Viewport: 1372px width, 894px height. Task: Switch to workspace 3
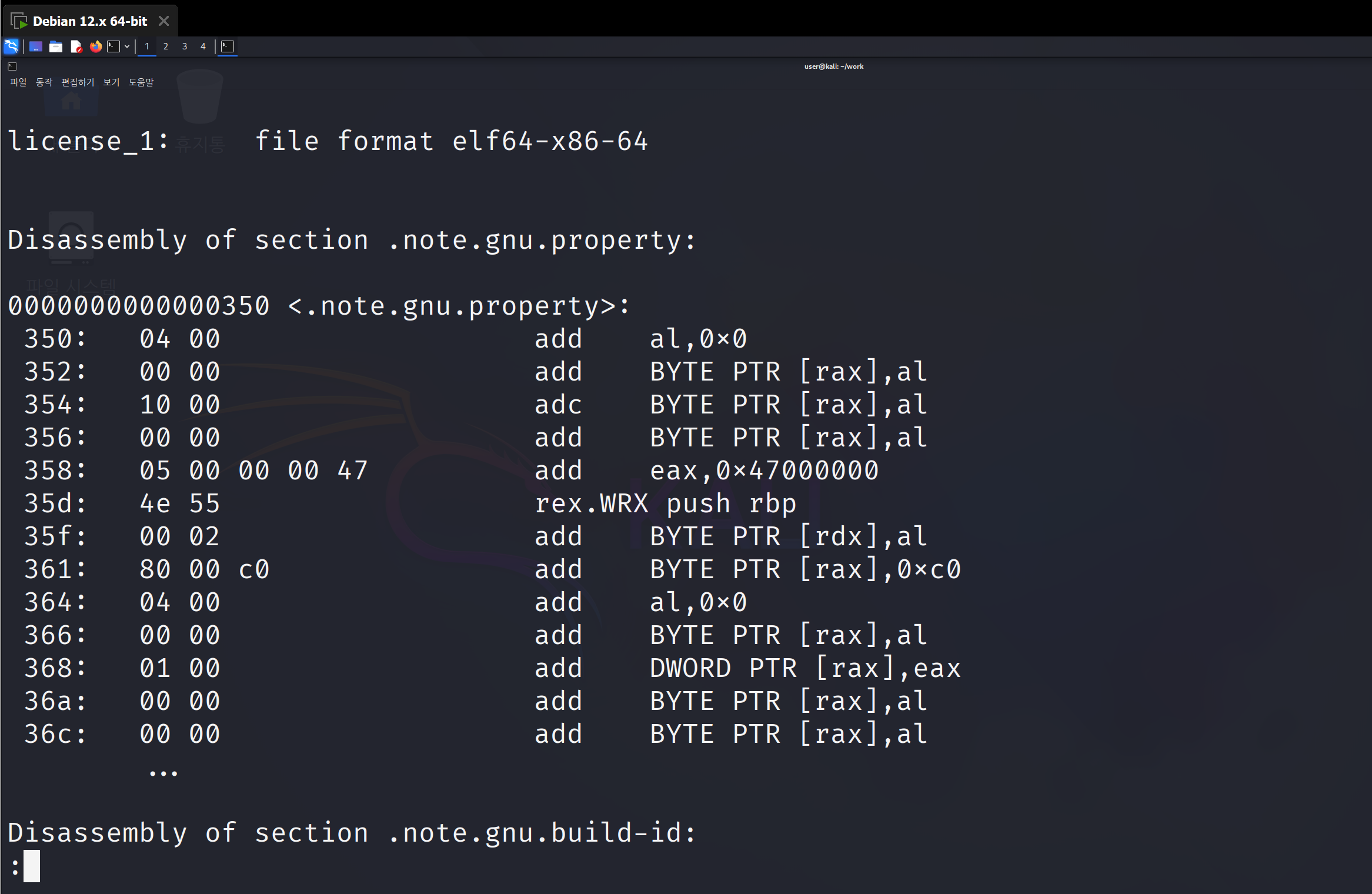coord(185,46)
